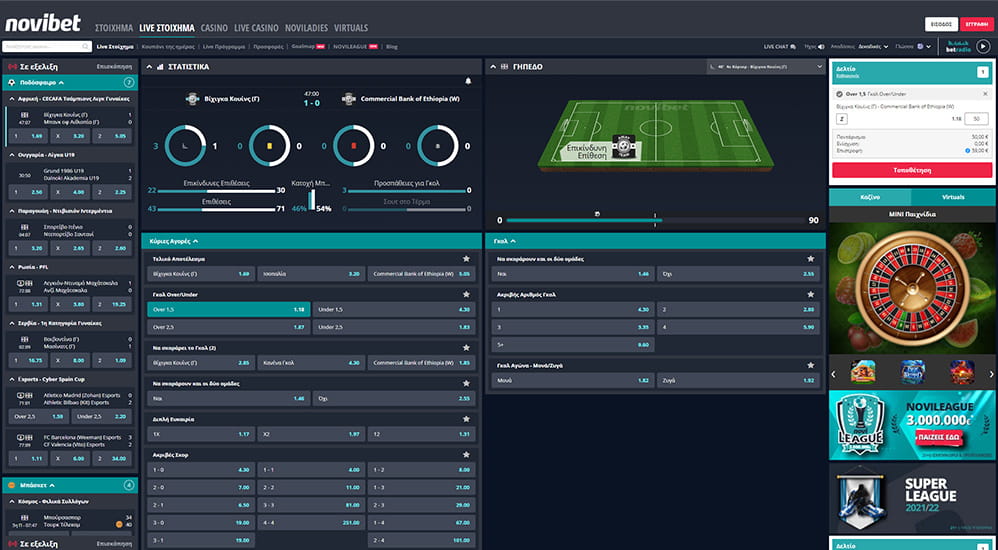Click the ΕΙΣΟΔΟΣ login button
Viewport: 998px width, 550px height.
(x=941, y=24)
